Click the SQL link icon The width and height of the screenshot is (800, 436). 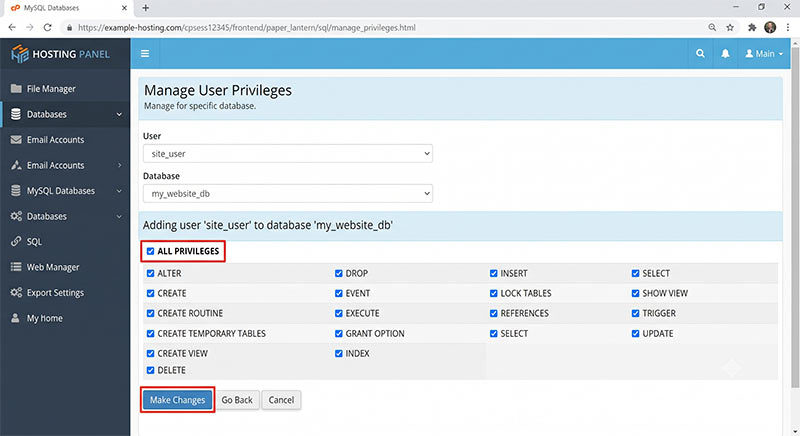(16, 242)
